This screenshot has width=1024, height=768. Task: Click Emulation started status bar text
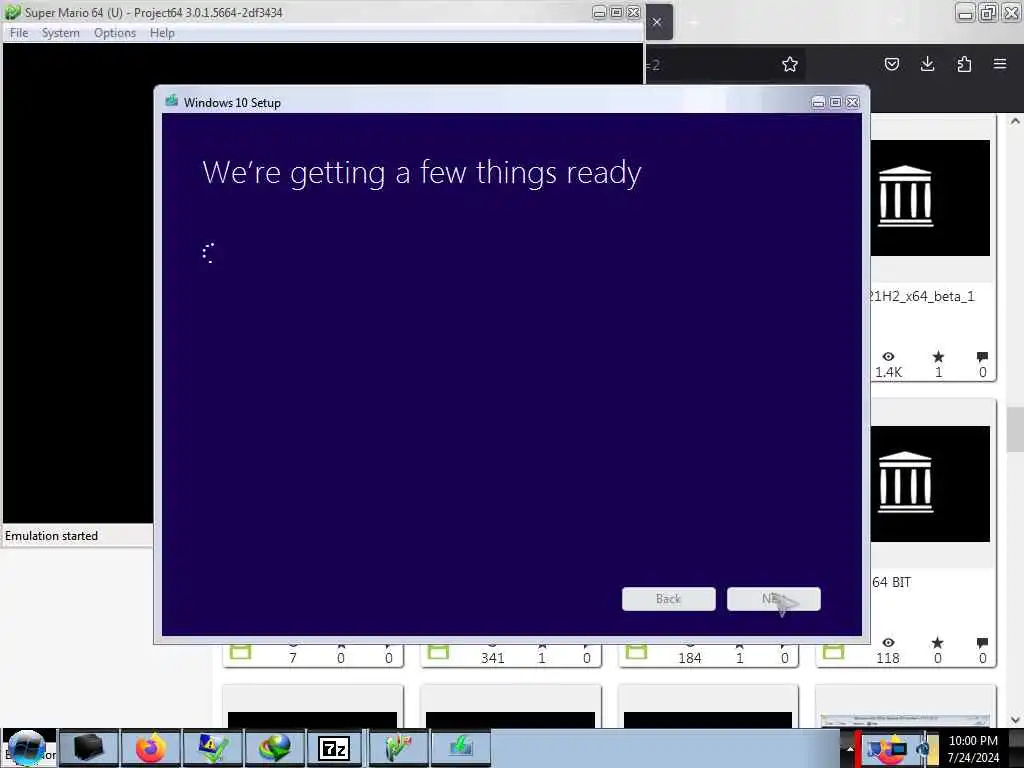point(52,536)
